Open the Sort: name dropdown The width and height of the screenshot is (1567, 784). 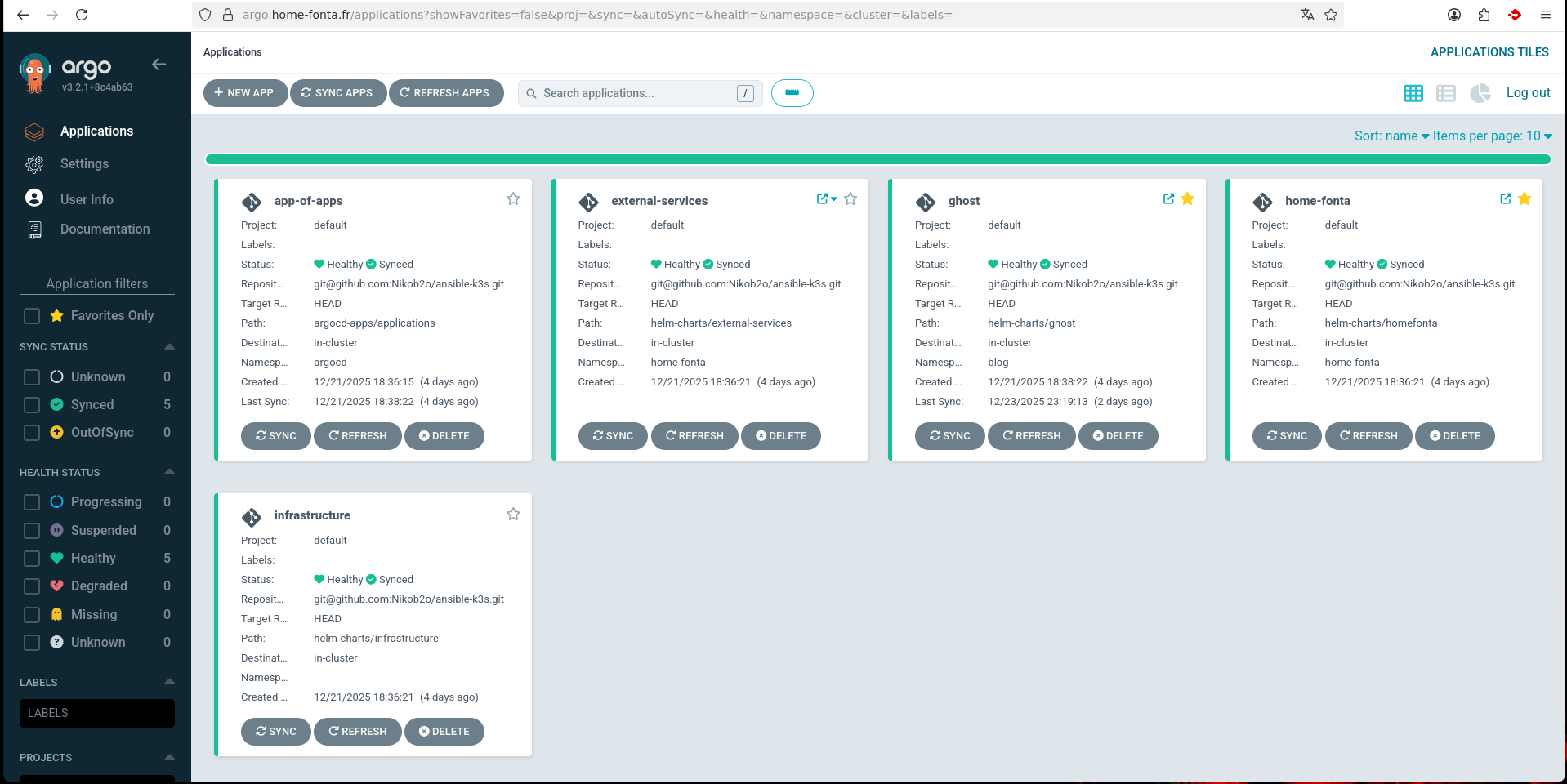click(x=1391, y=136)
